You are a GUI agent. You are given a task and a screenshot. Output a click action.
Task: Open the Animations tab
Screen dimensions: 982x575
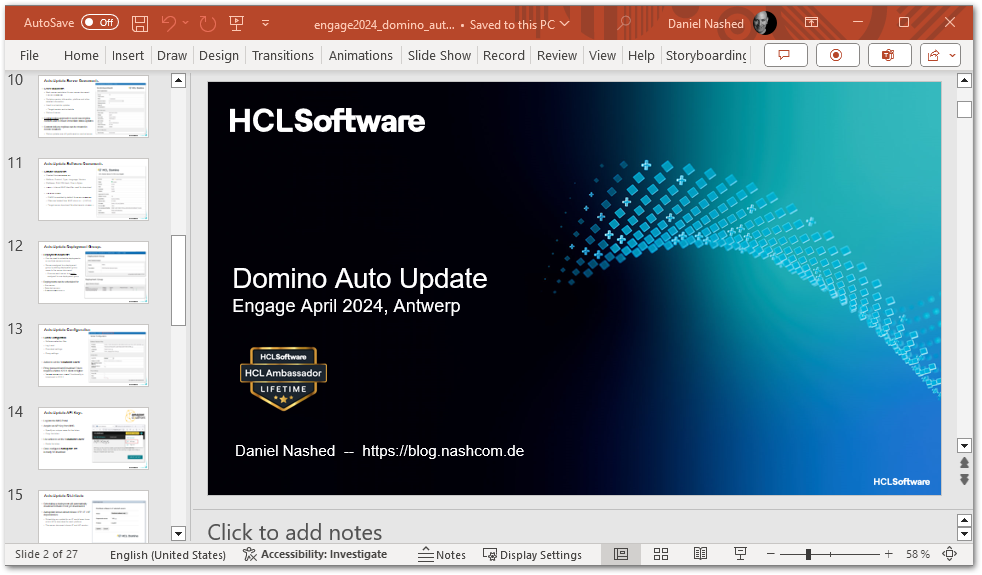click(361, 55)
